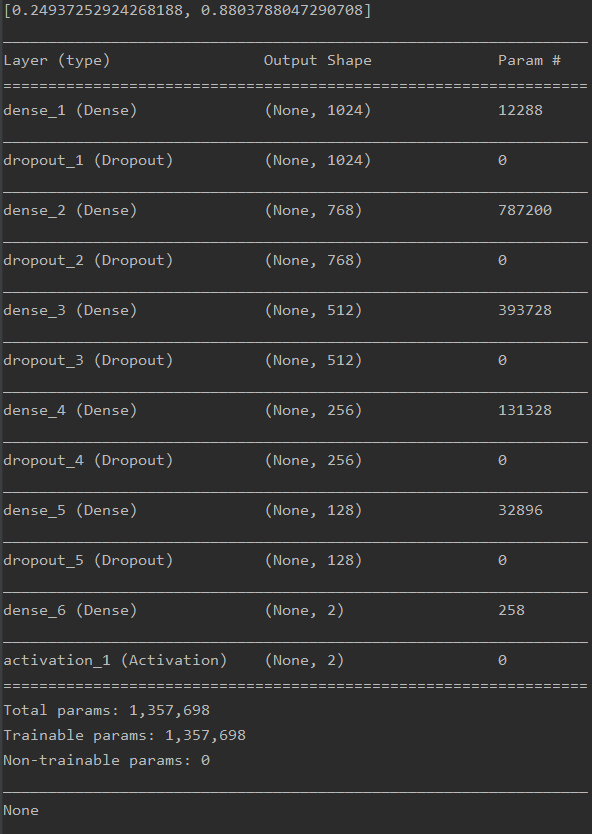Click the dense_5 (Dense) layer name
Viewport: 592px width, 834px height.
(70, 511)
